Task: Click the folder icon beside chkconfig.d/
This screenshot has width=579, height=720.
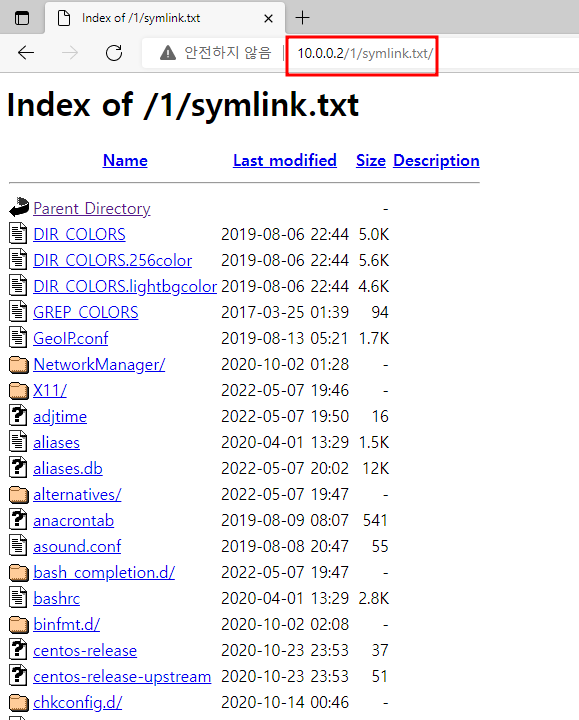Action: tap(19, 703)
